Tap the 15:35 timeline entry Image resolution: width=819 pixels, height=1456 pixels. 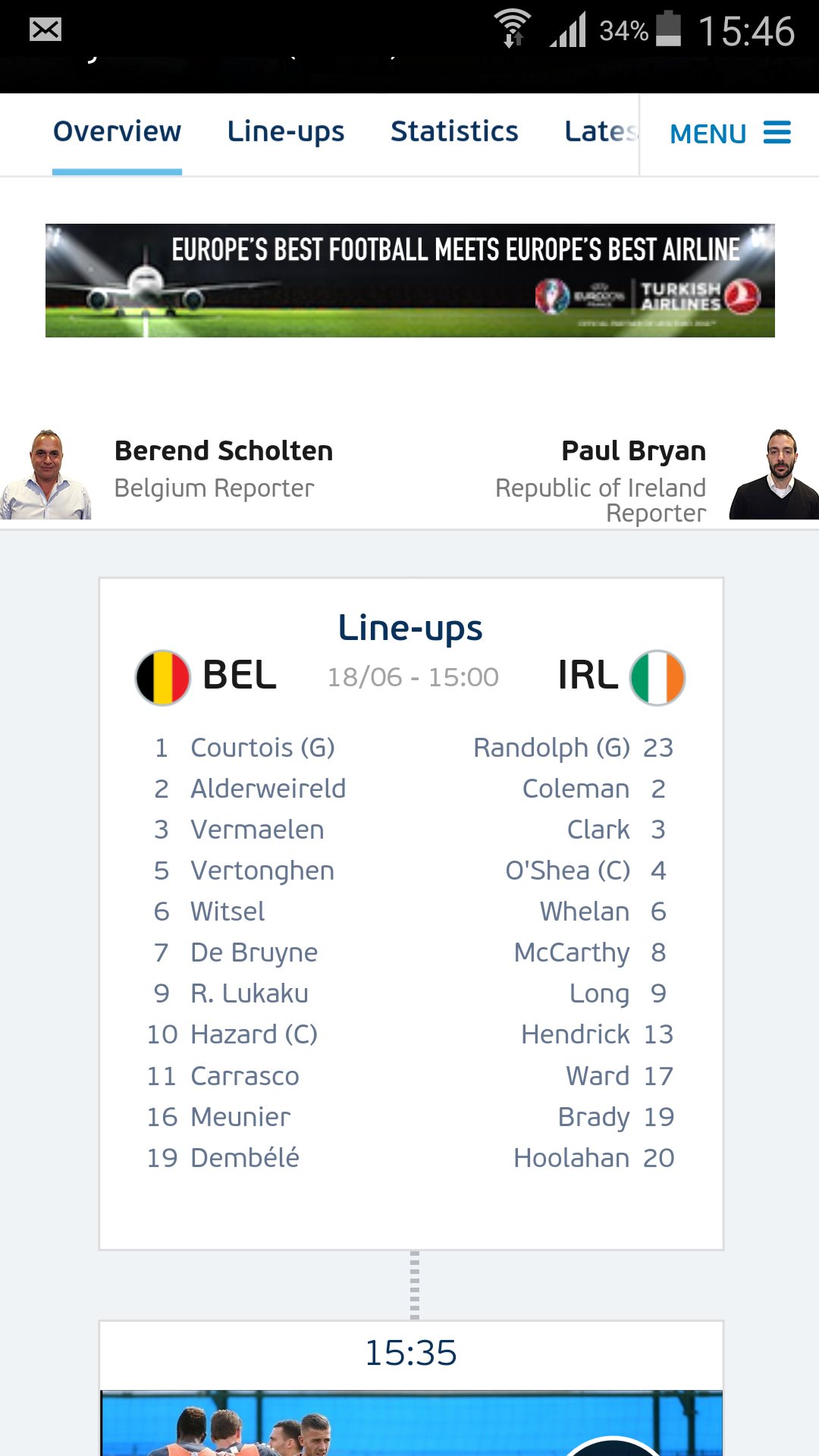click(411, 1354)
